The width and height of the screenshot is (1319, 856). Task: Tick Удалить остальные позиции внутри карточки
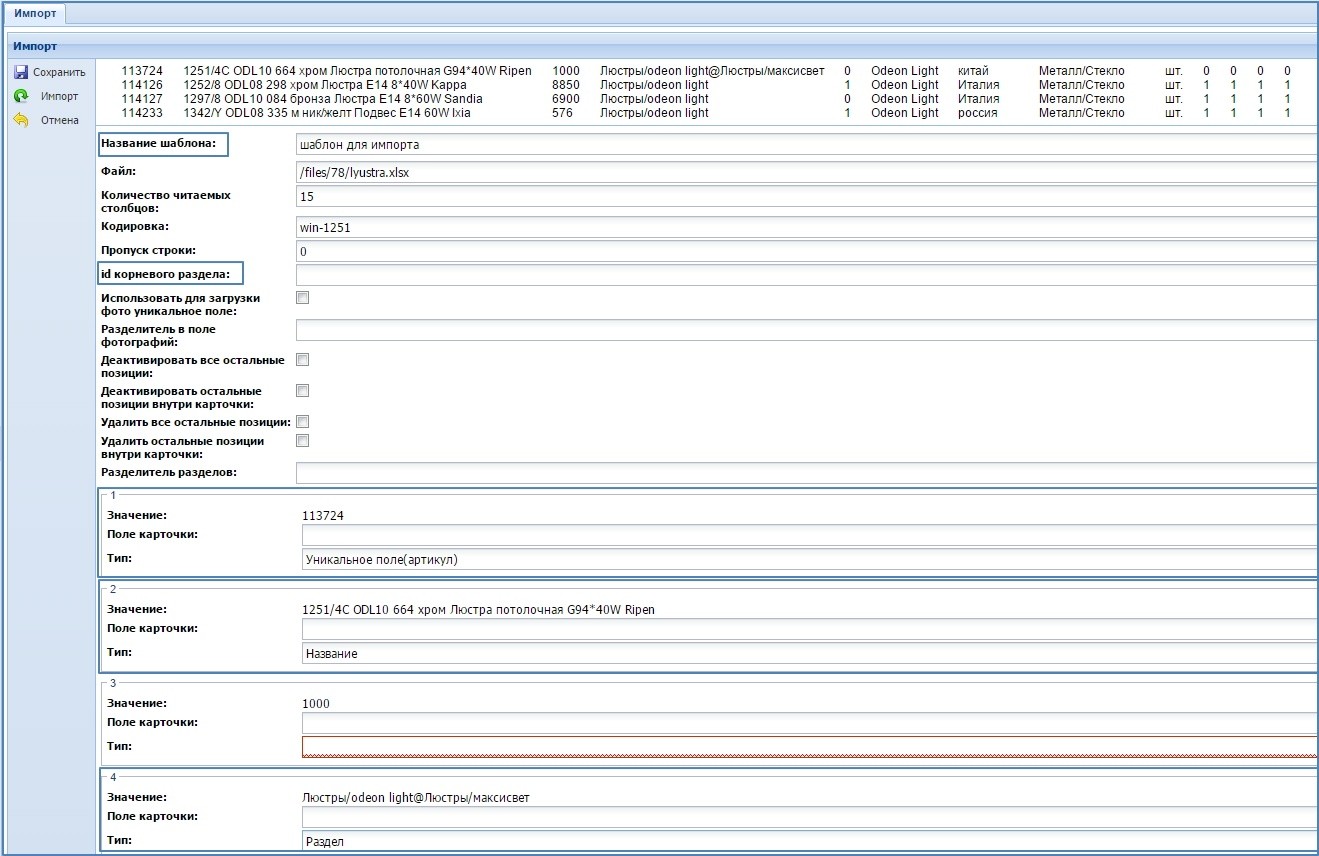tap(303, 441)
